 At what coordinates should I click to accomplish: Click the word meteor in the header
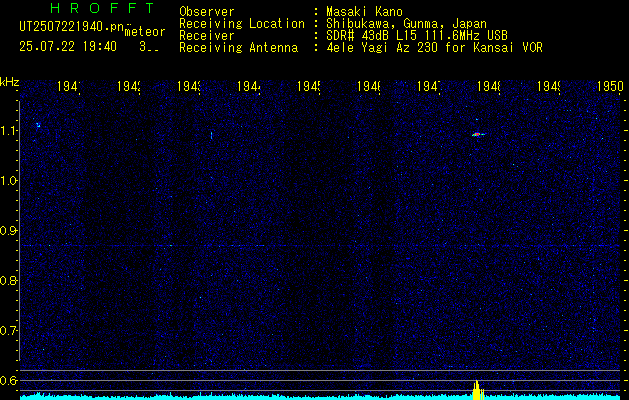(145, 32)
